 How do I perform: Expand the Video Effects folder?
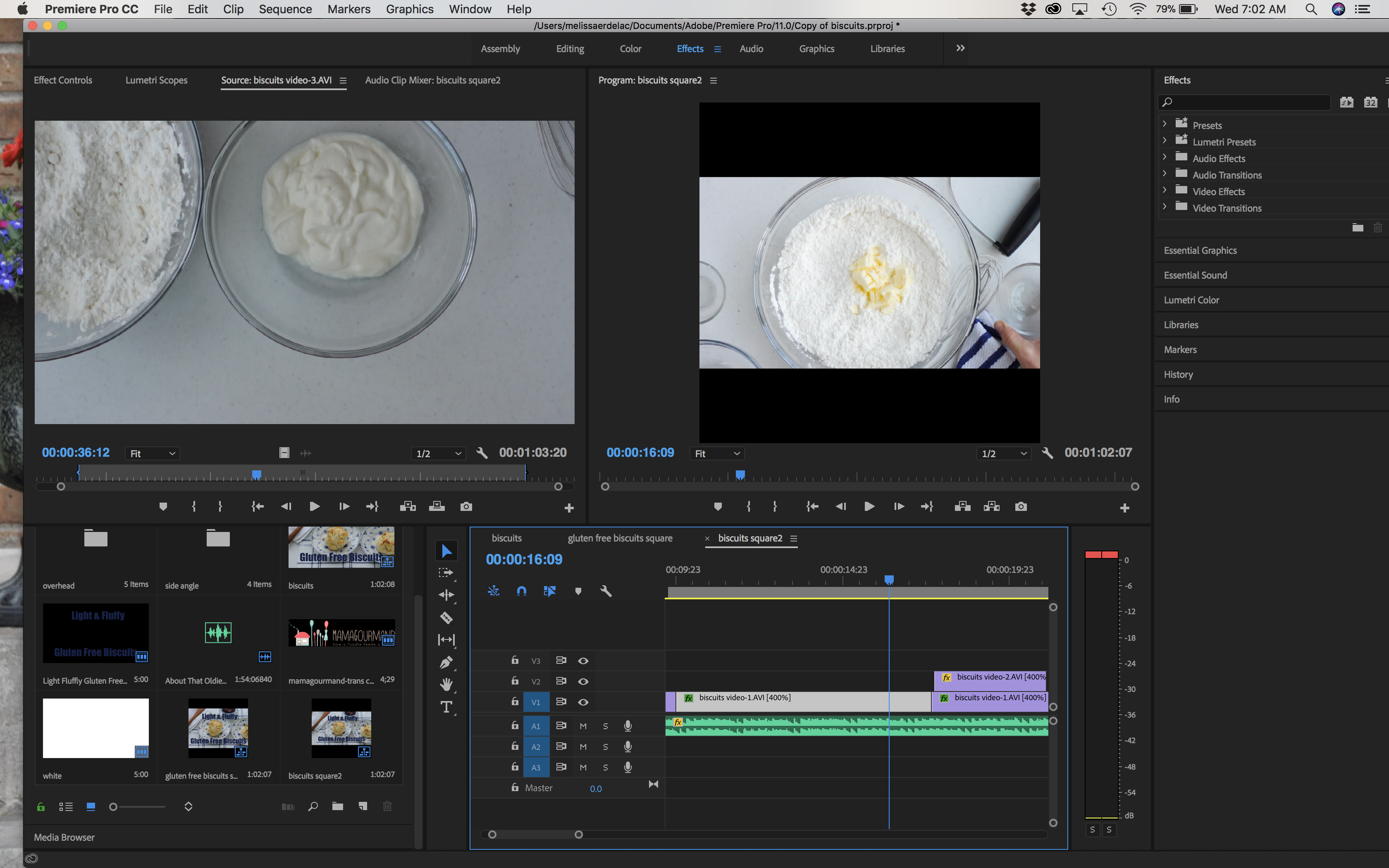tap(1164, 190)
